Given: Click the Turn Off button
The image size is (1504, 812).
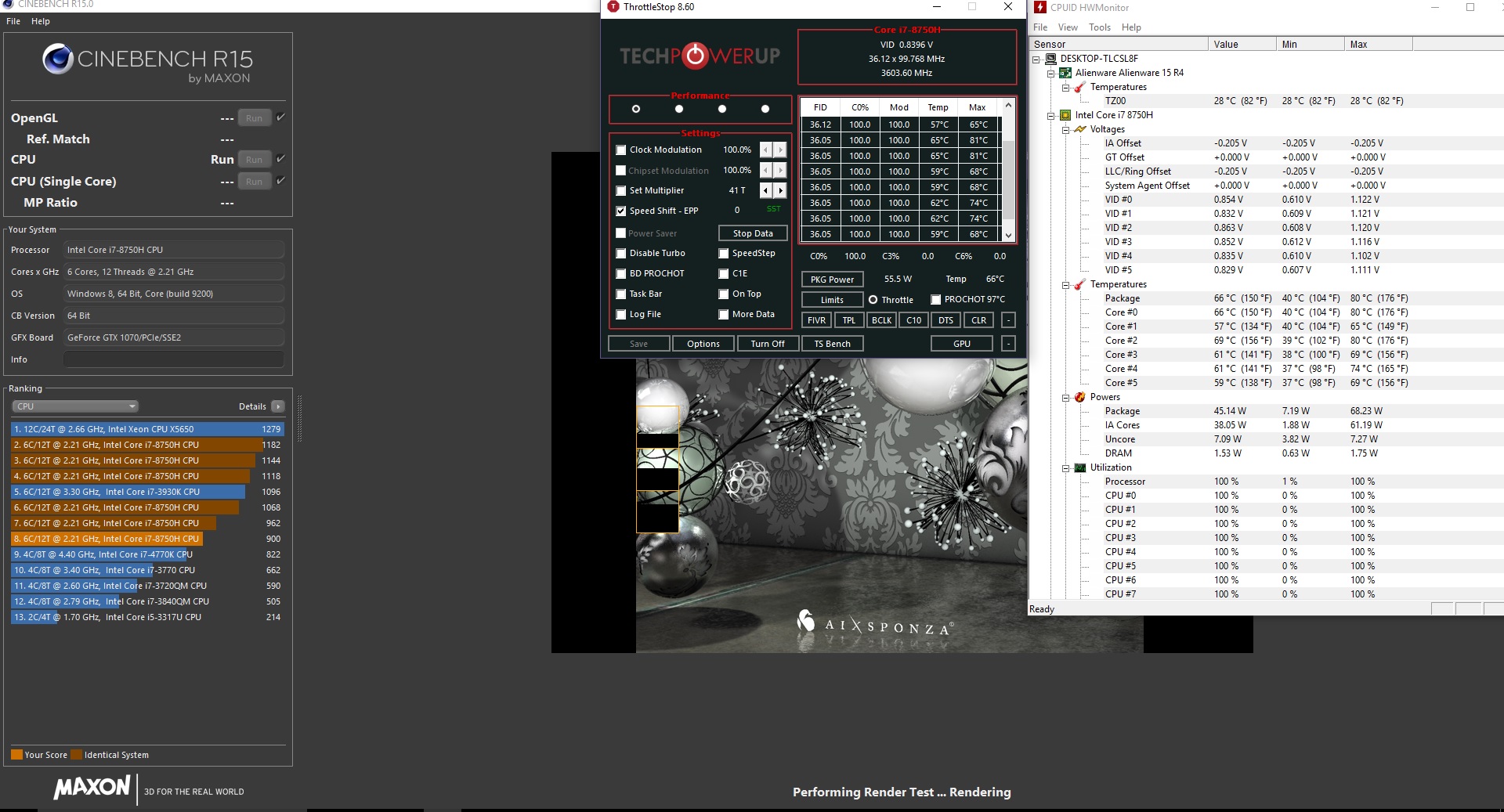Looking at the screenshot, I should click(x=768, y=344).
